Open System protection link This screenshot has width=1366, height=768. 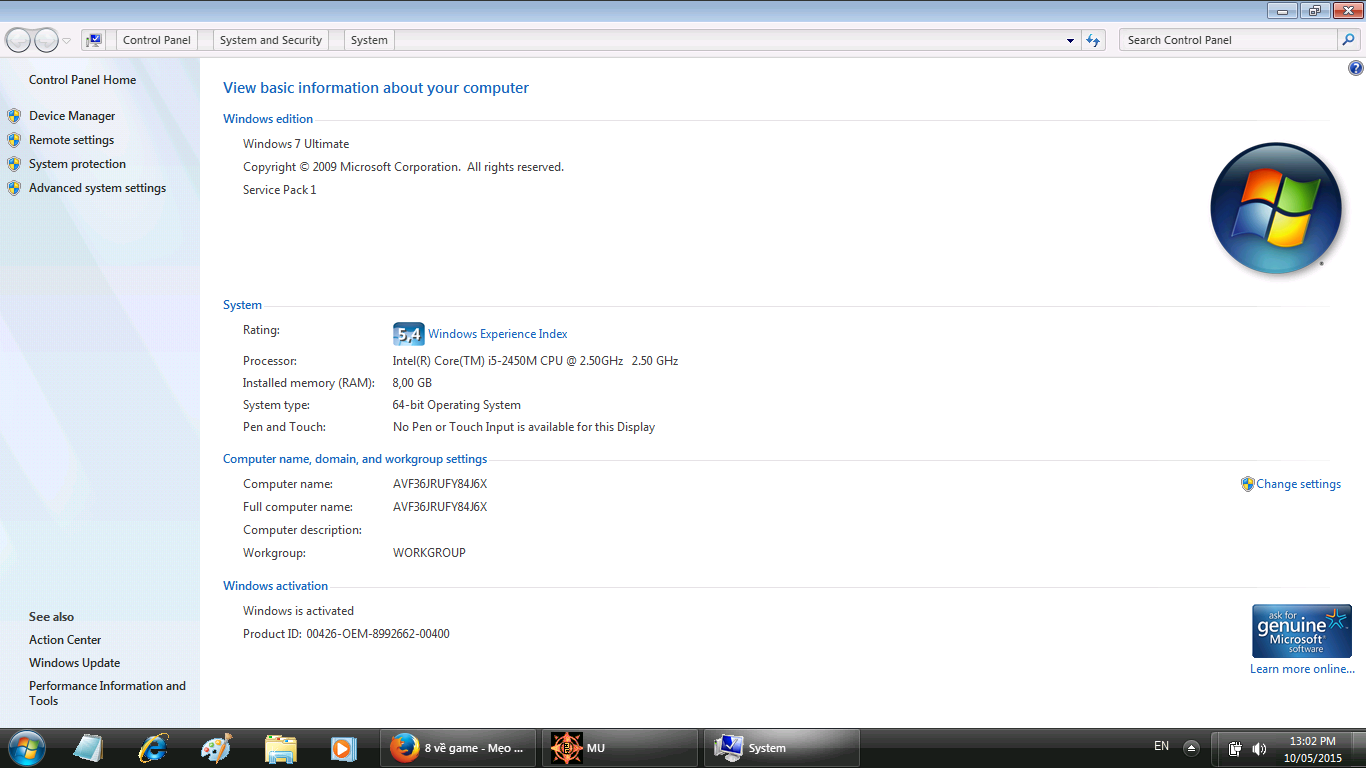(x=77, y=164)
